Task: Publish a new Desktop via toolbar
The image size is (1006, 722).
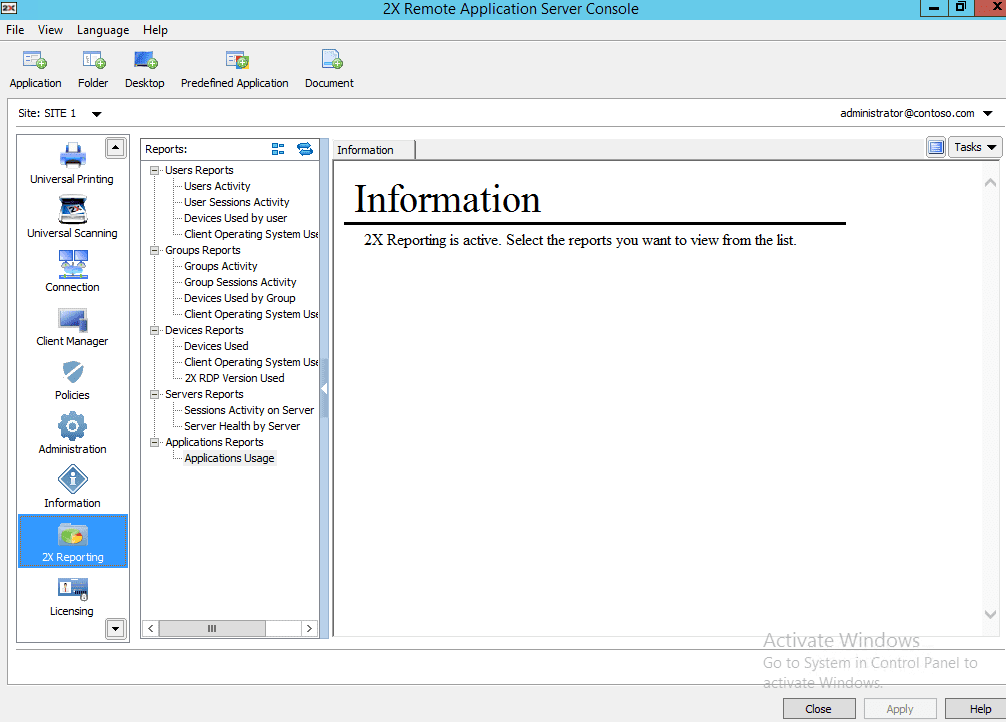Action: (145, 69)
